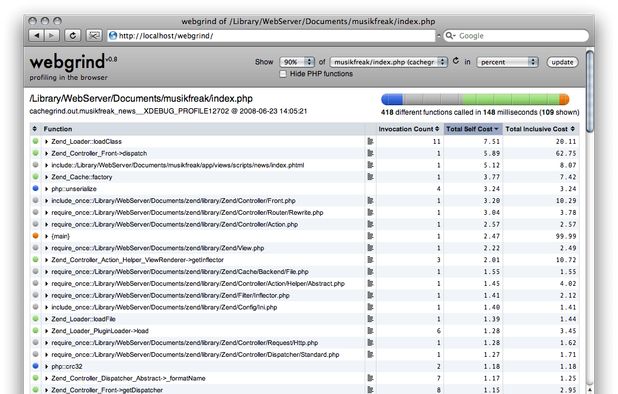Open file icon for Zend/View.php row
The image size is (618, 394).
[x=370, y=248]
